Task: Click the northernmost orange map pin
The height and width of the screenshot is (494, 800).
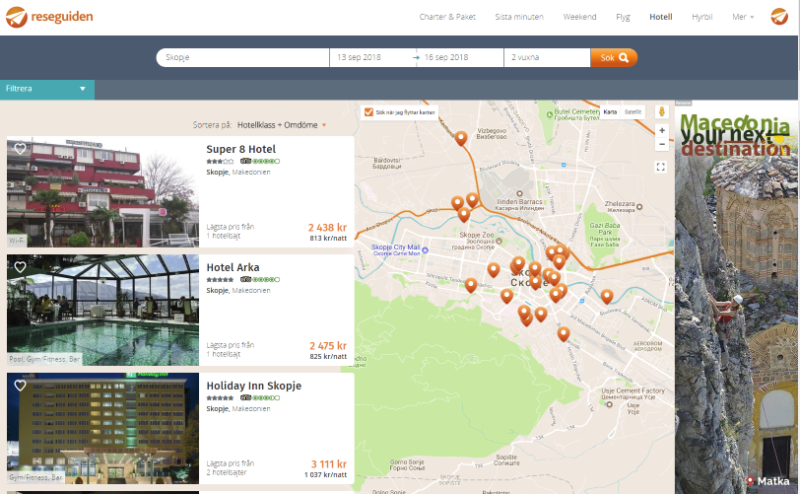Action: 460,138
